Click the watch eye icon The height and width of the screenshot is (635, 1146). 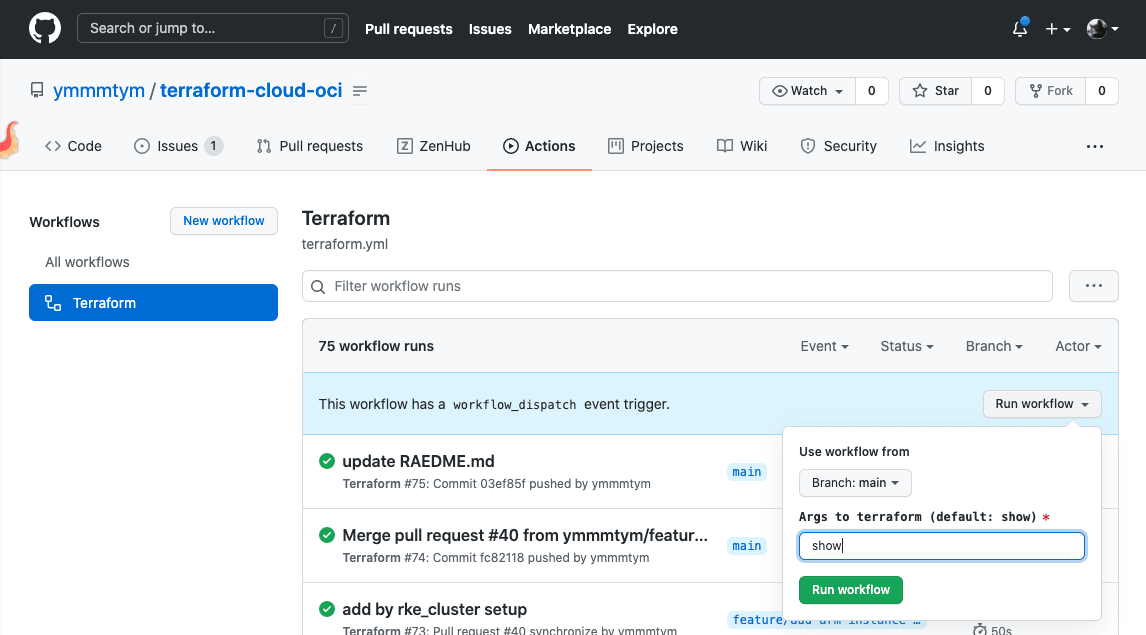pyautogui.click(x=781, y=90)
